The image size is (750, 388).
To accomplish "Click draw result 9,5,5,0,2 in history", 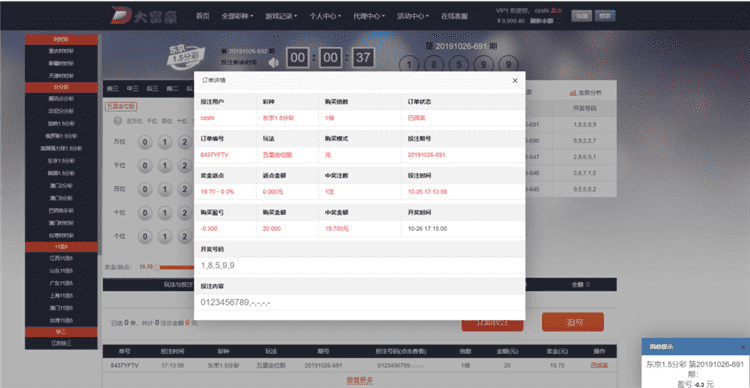I will [585, 189].
